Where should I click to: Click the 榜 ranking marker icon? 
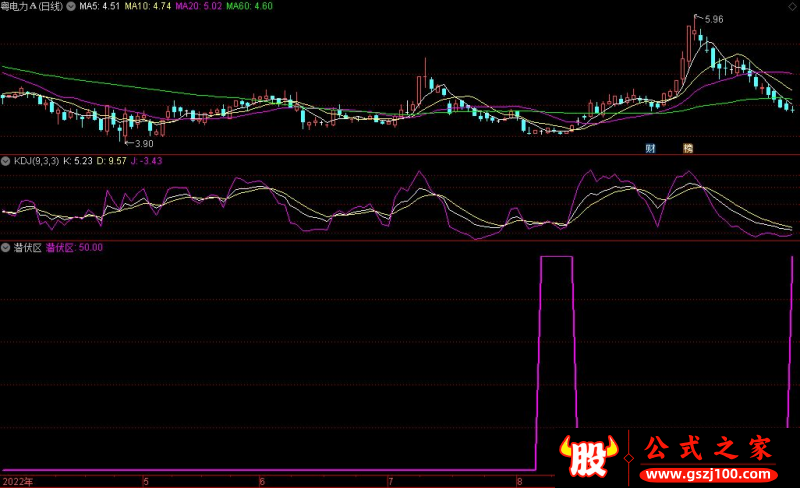coord(688,149)
